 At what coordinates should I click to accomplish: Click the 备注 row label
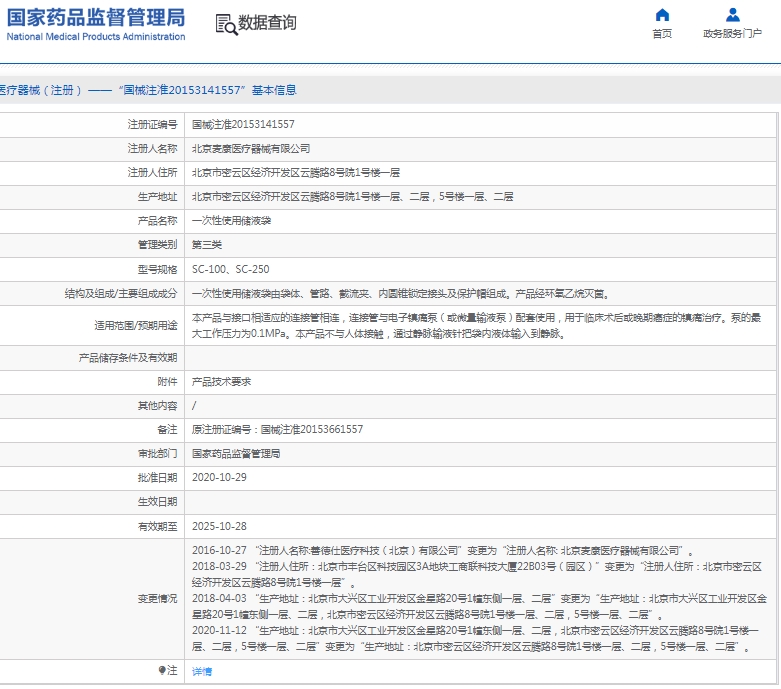point(167,429)
